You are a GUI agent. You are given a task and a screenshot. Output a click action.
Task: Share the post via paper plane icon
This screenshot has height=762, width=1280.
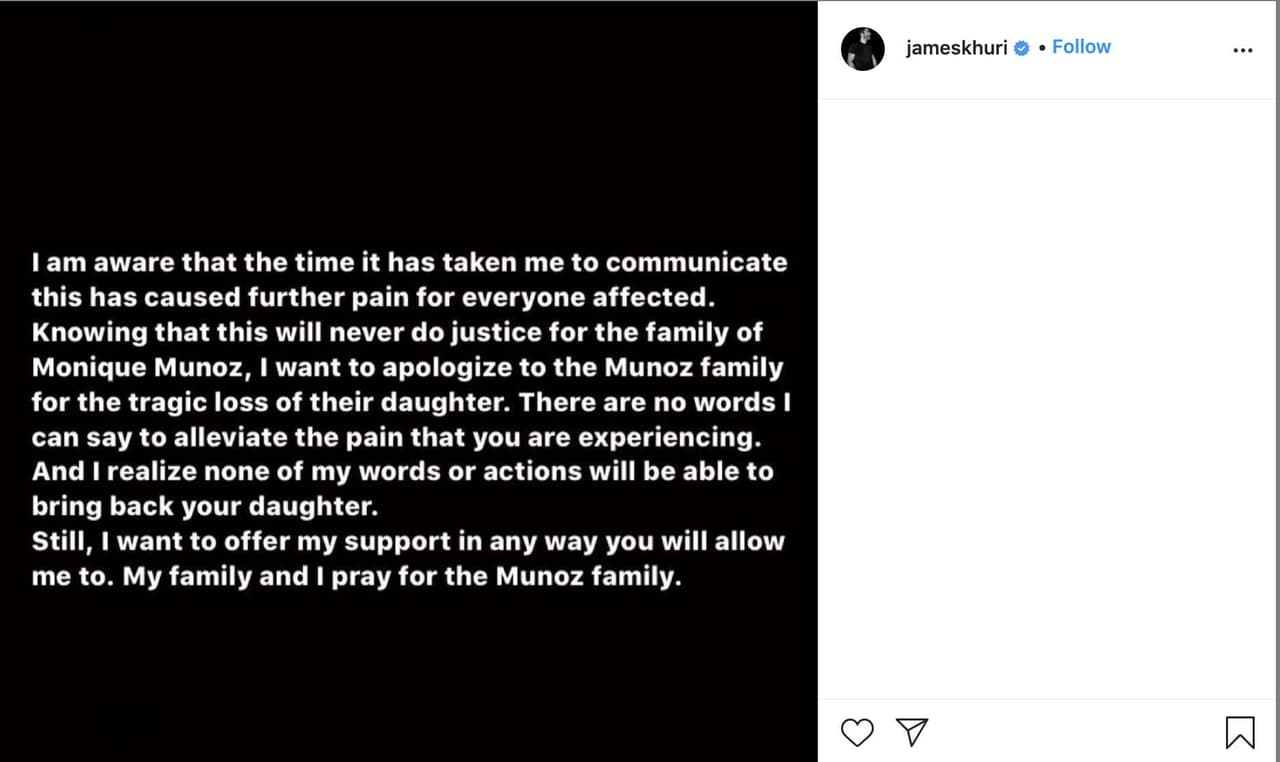(912, 732)
